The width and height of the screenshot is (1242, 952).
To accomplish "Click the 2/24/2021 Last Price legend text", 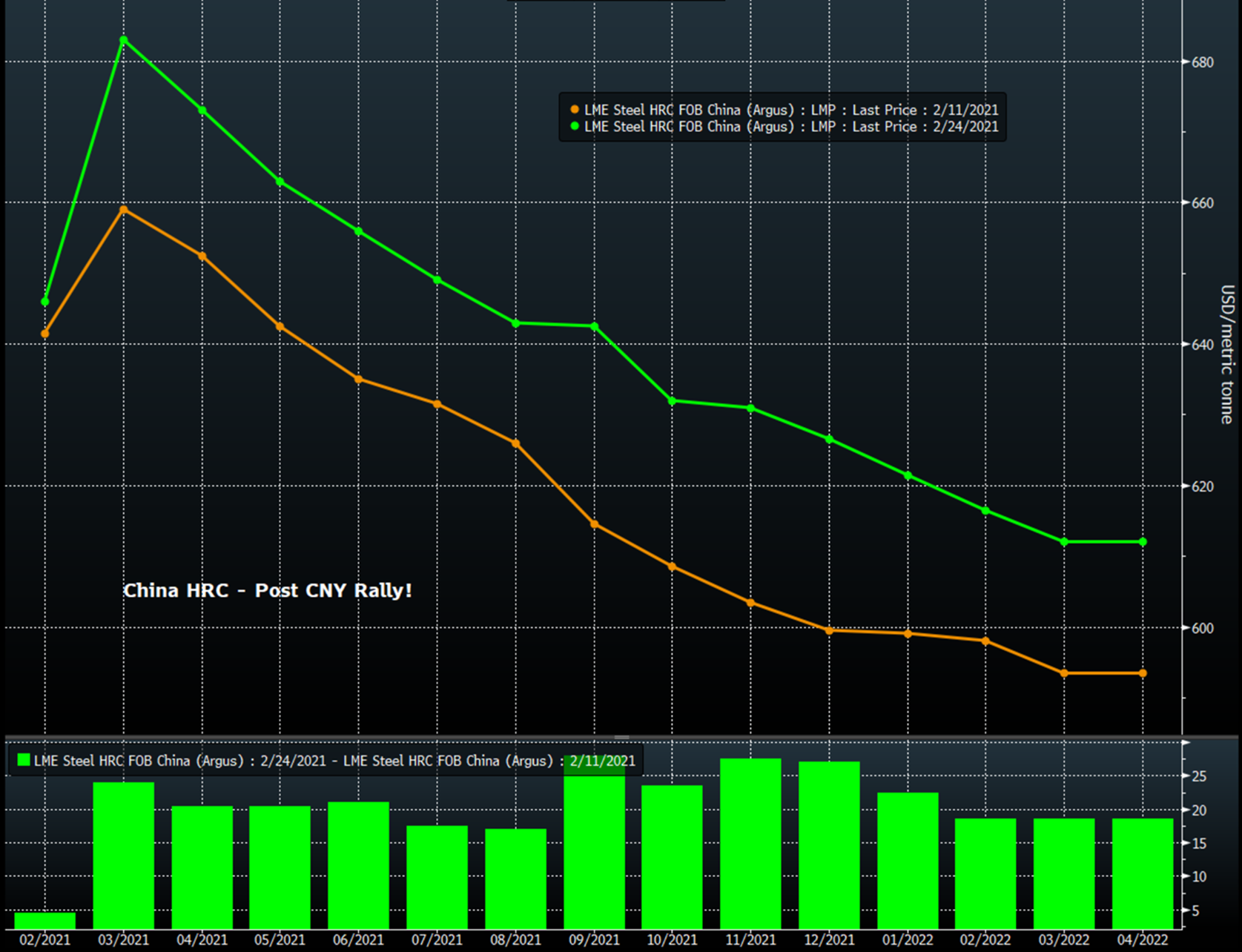I will tap(791, 127).
